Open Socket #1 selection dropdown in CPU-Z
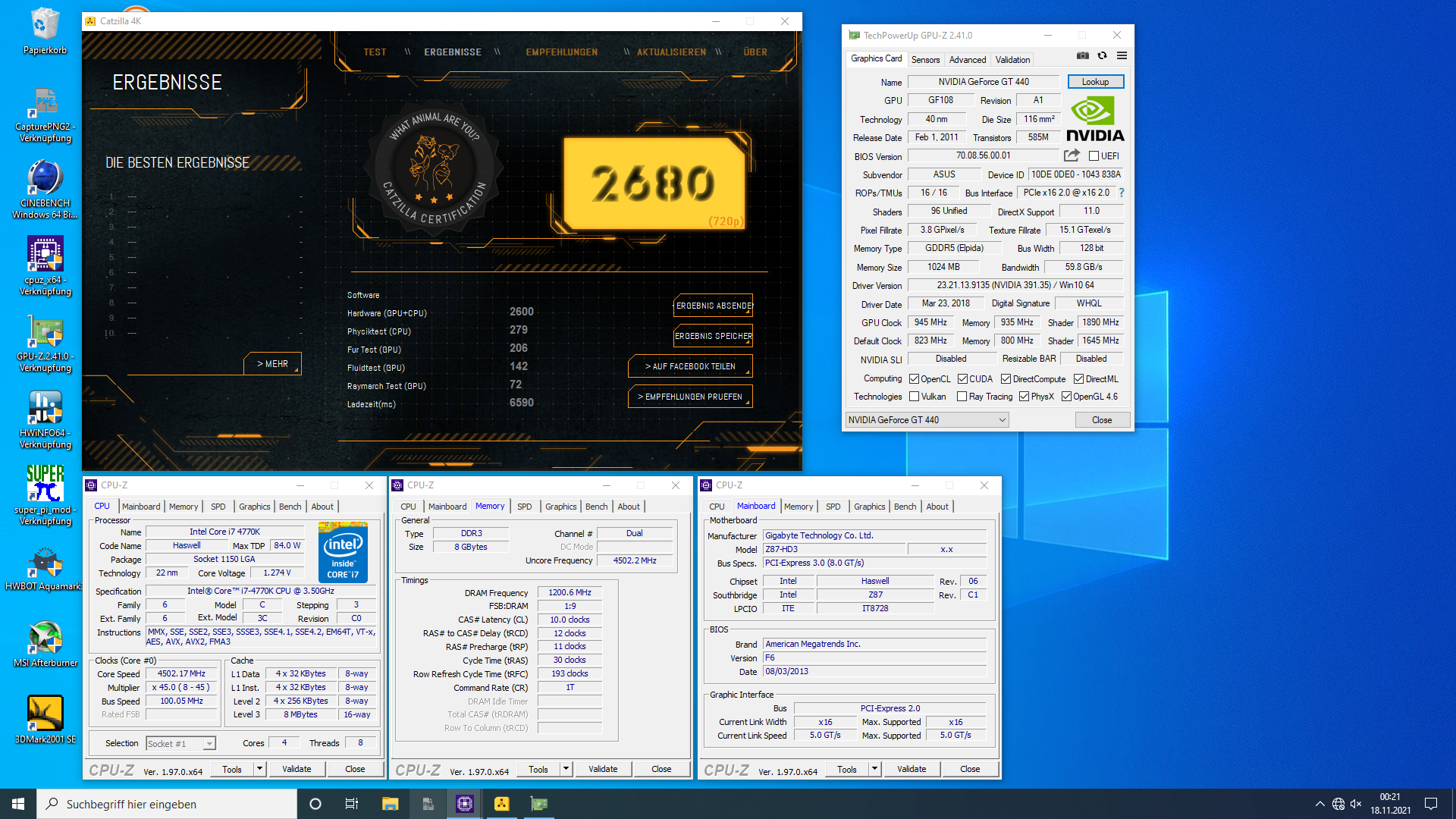 [x=180, y=744]
